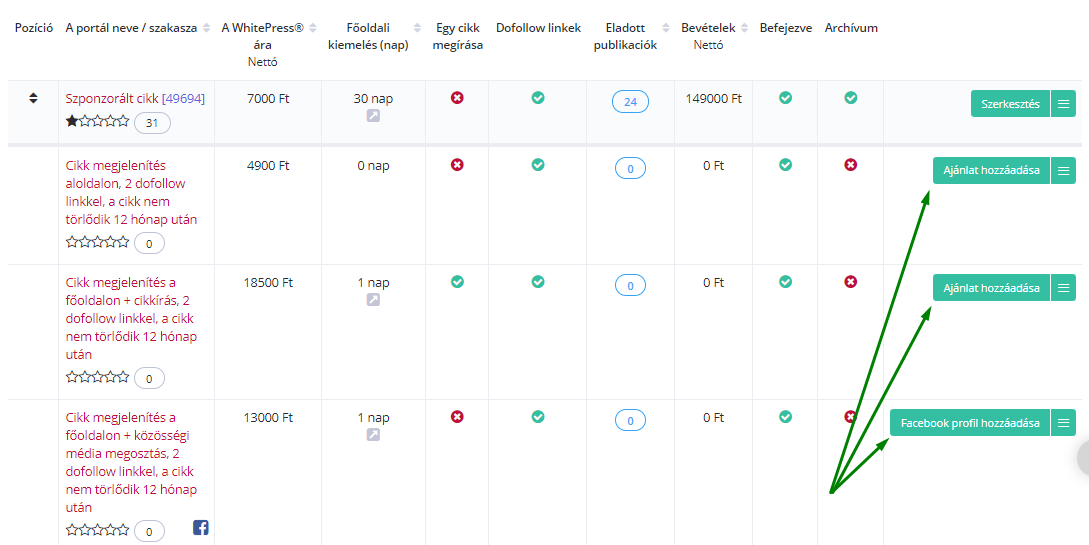Open hamburger menu beside Facebook profil hozzáadása

click(x=1063, y=423)
